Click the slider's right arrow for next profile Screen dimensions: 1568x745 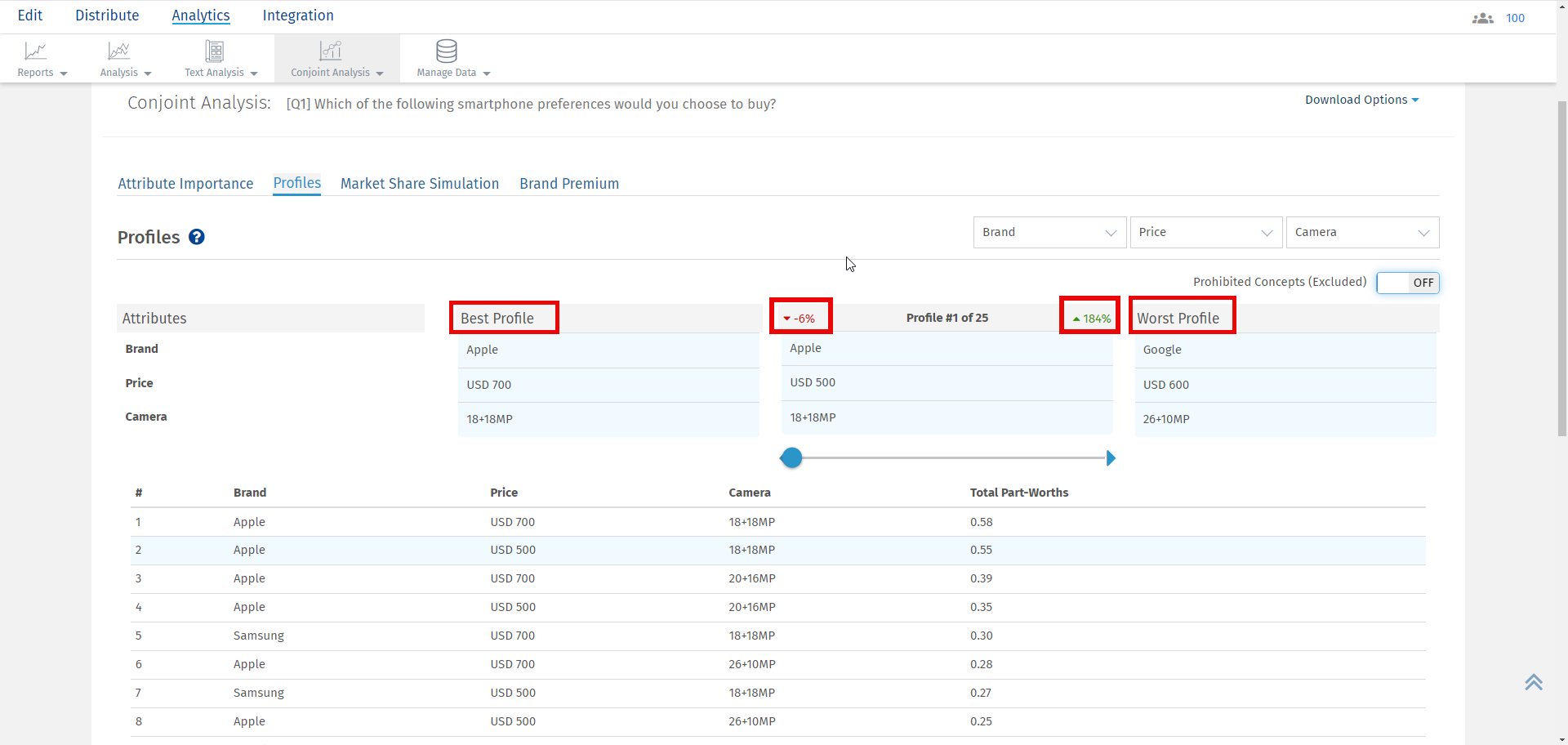pos(1111,458)
